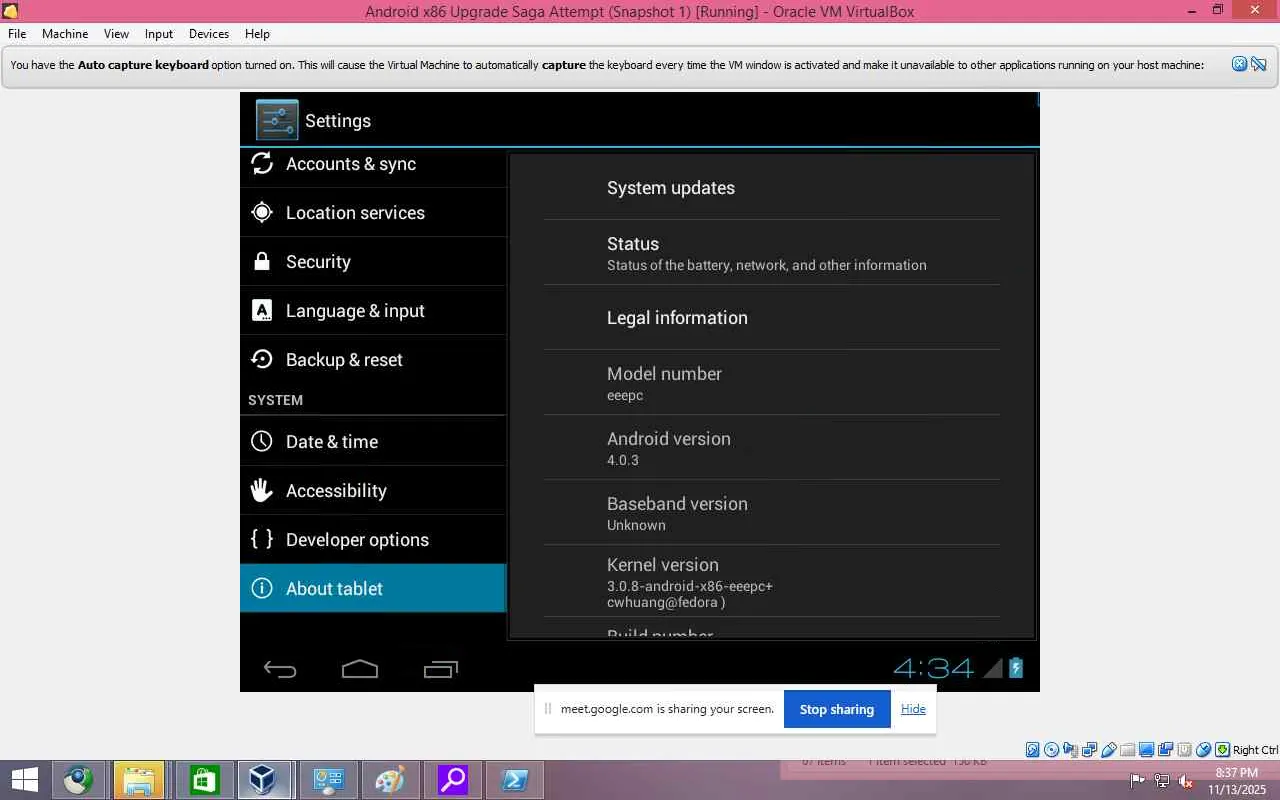Dismiss the auto capture keyboard notification
This screenshot has width=1280, height=800.
[x=1239, y=64]
